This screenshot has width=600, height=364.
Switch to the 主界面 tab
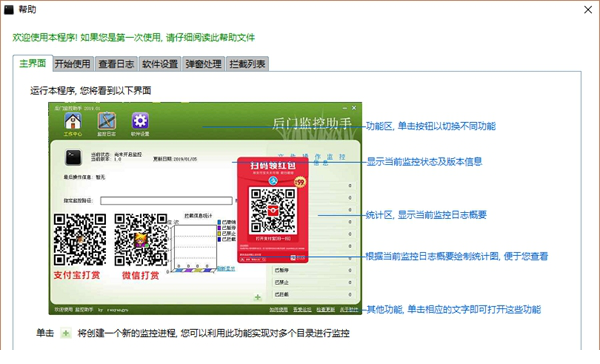33,63
